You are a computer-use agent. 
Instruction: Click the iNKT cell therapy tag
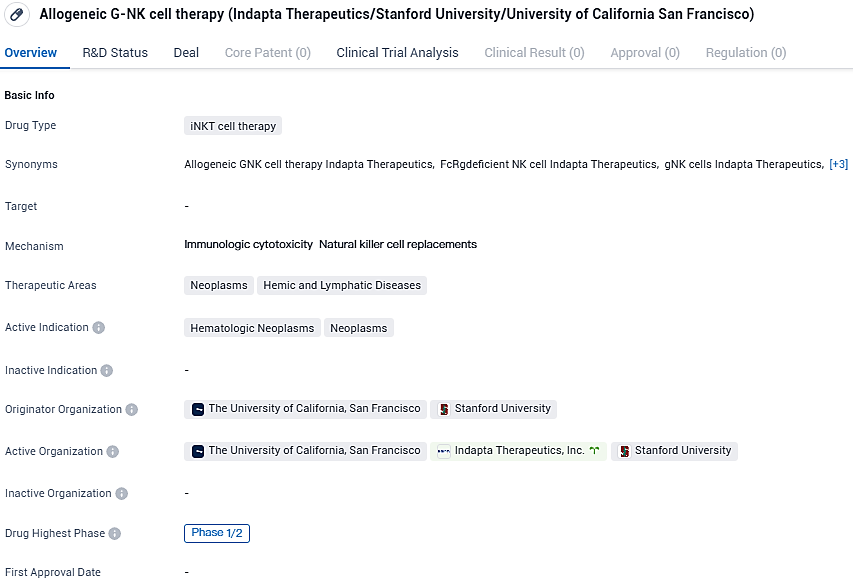233,126
